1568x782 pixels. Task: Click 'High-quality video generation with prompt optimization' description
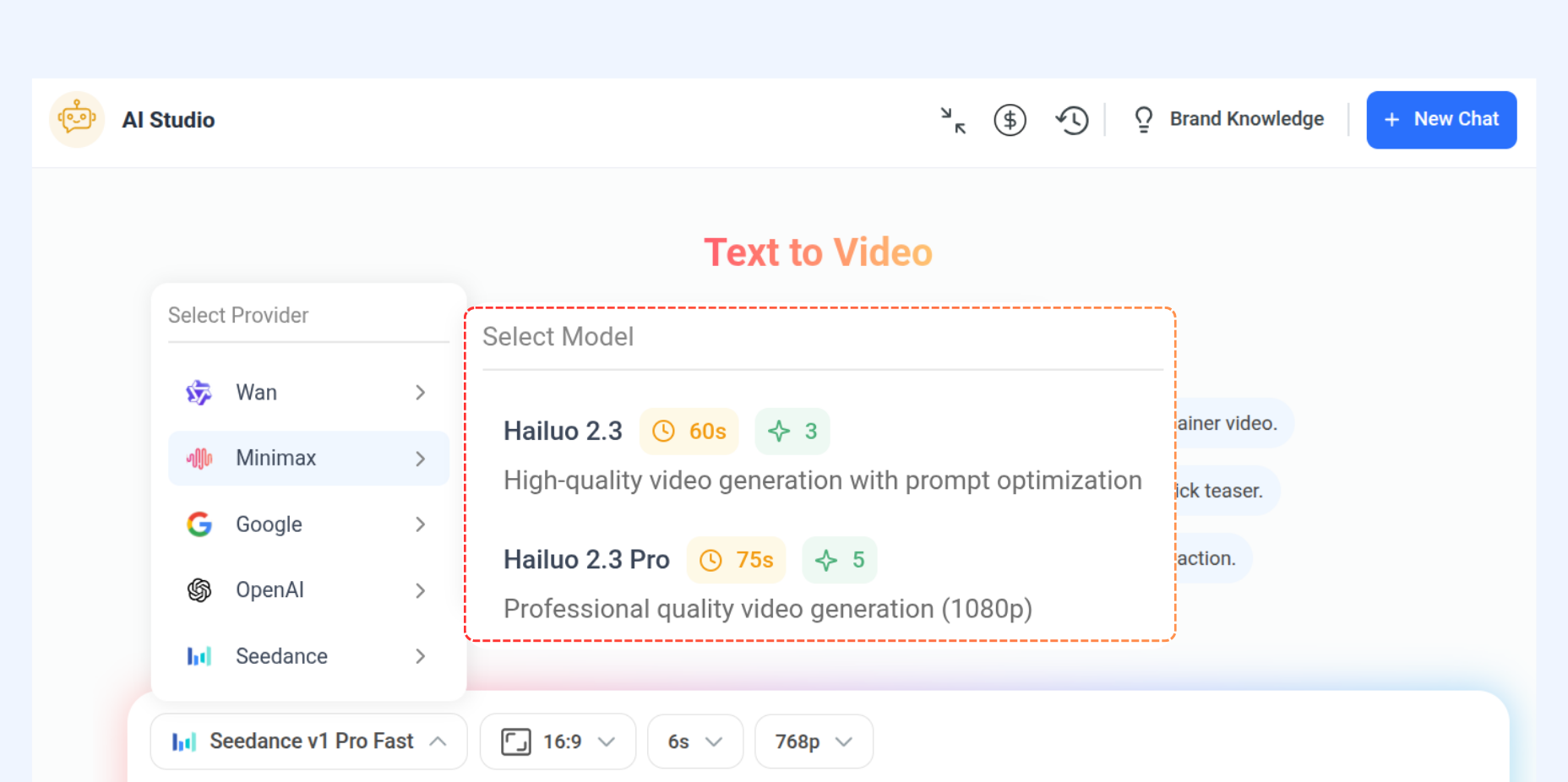(x=823, y=481)
